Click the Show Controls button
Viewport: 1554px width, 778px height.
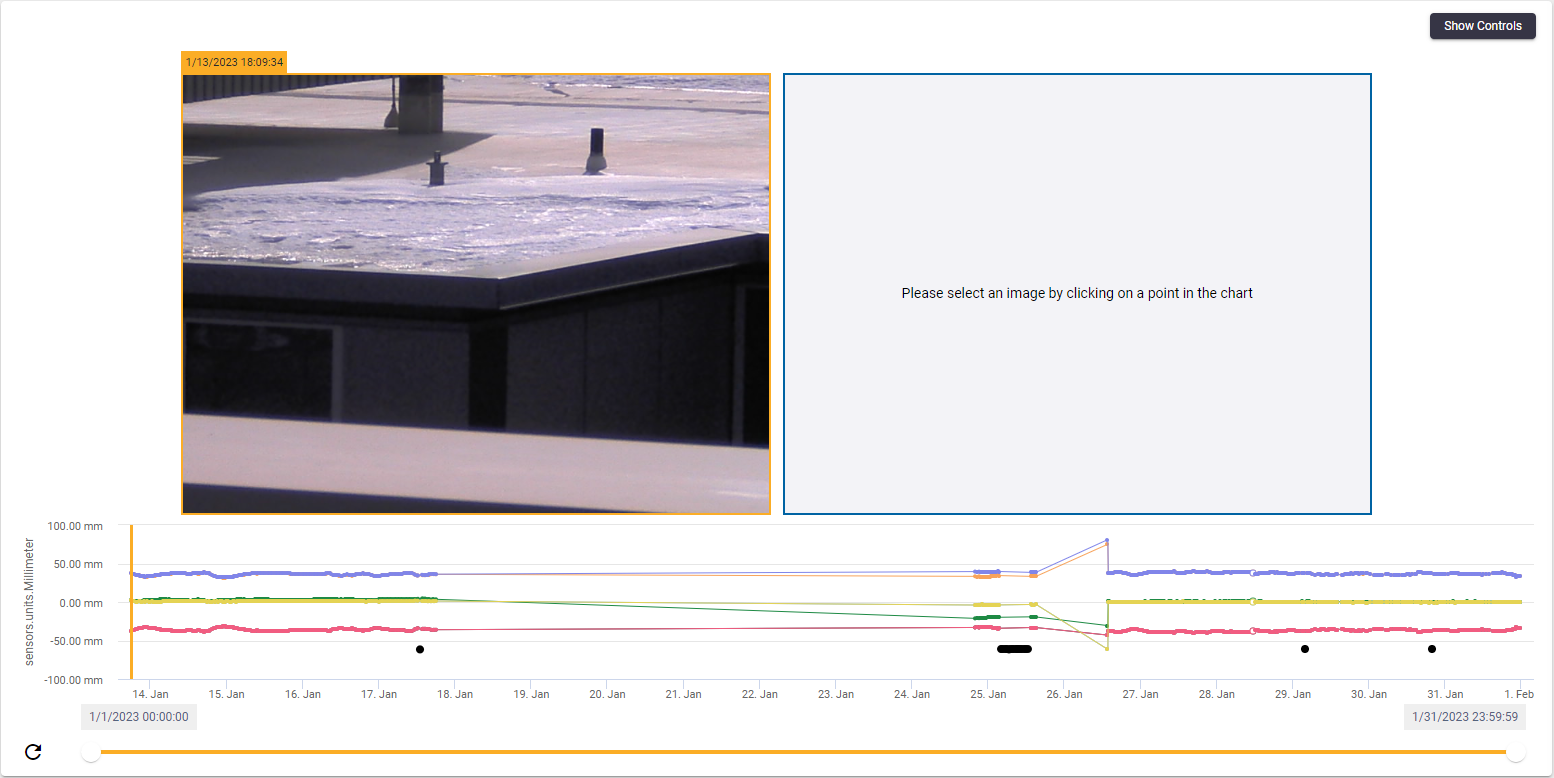pyautogui.click(x=1482, y=26)
